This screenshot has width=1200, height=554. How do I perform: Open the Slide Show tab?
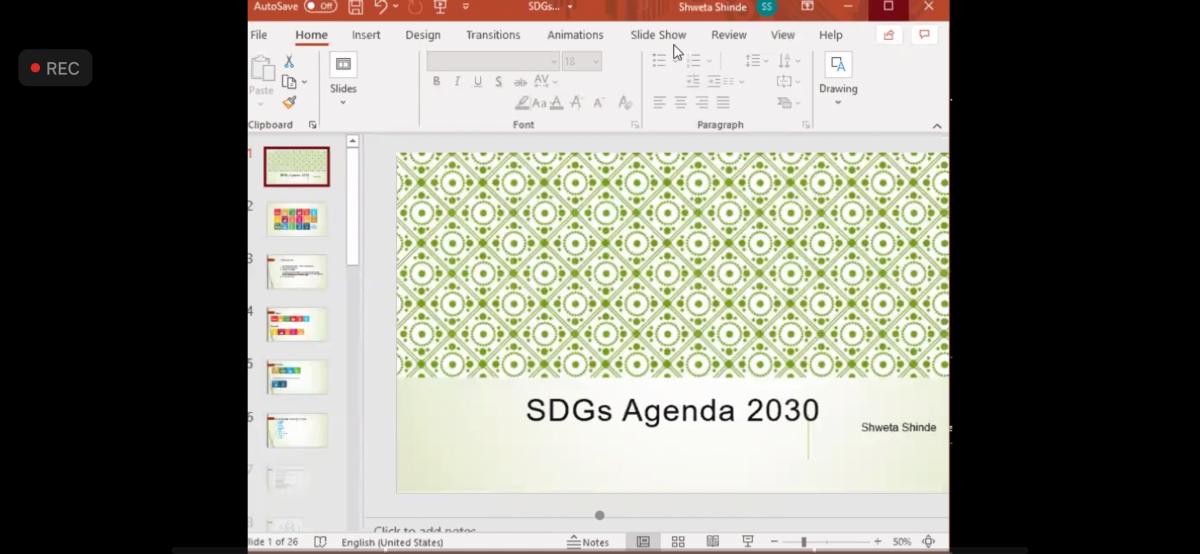click(658, 35)
